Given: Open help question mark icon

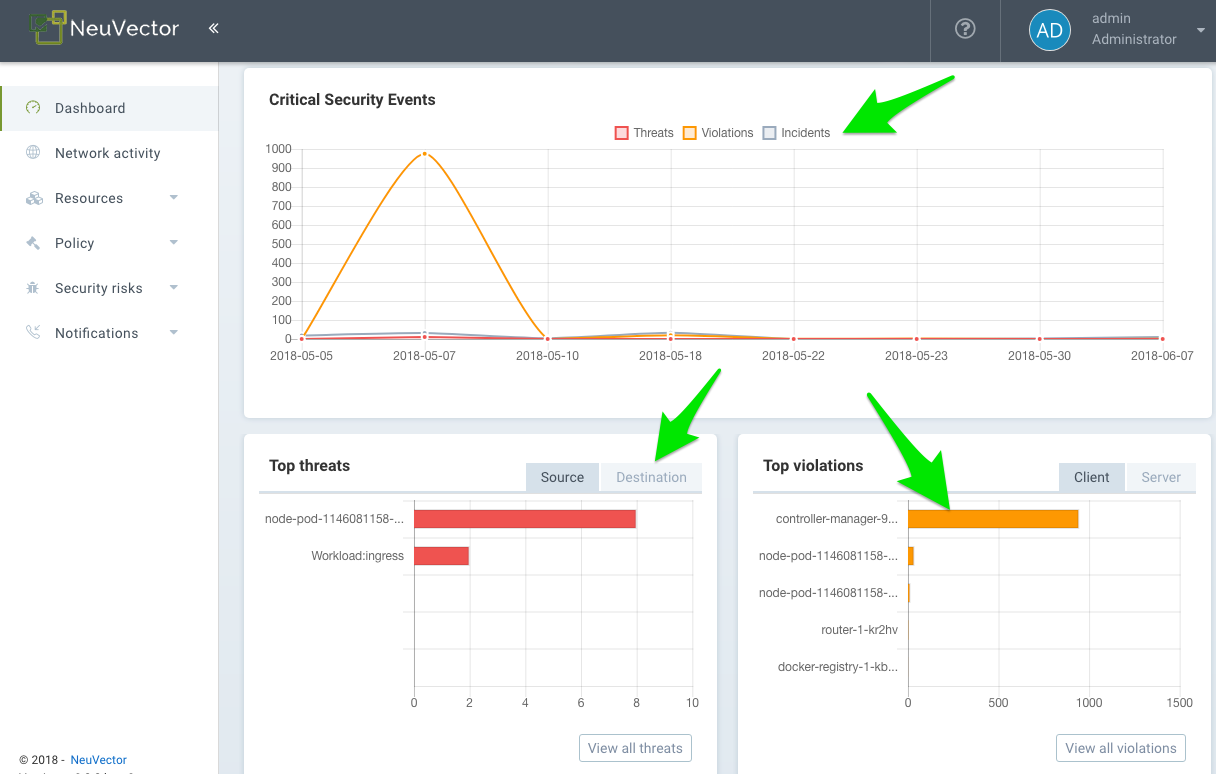Looking at the screenshot, I should tap(965, 29).
